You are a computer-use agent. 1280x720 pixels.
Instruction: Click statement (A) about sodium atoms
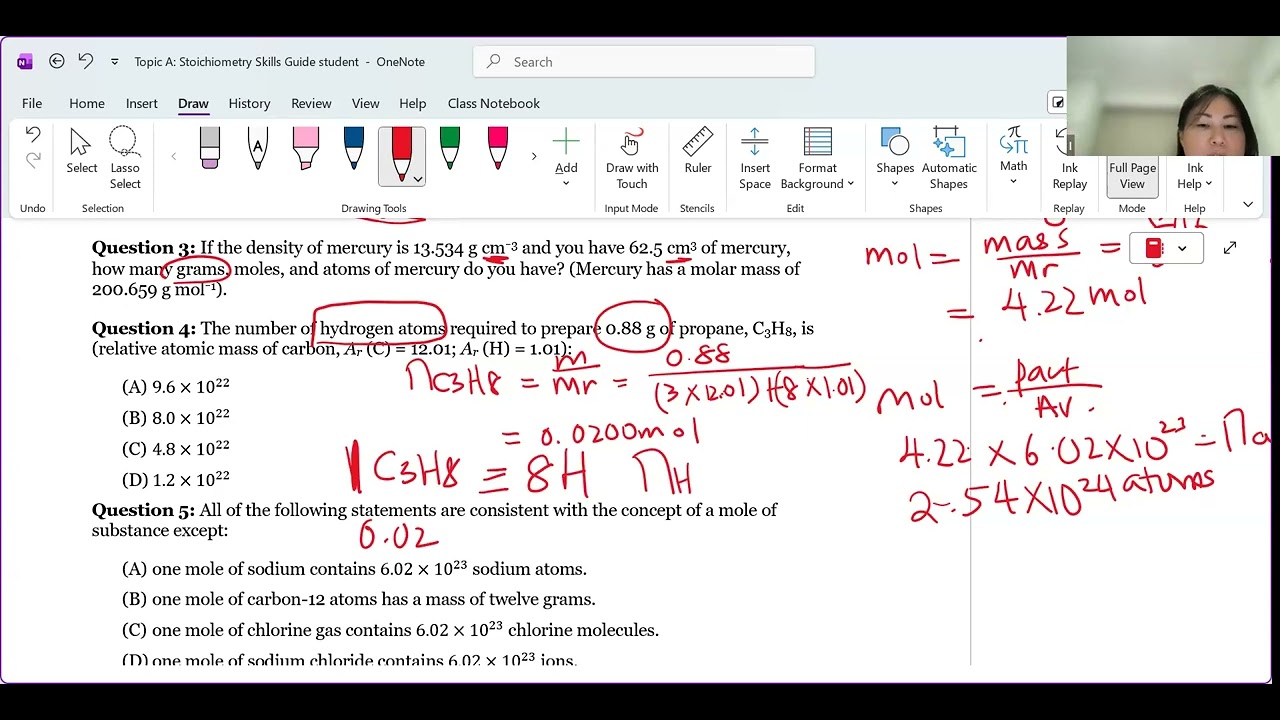354,569
